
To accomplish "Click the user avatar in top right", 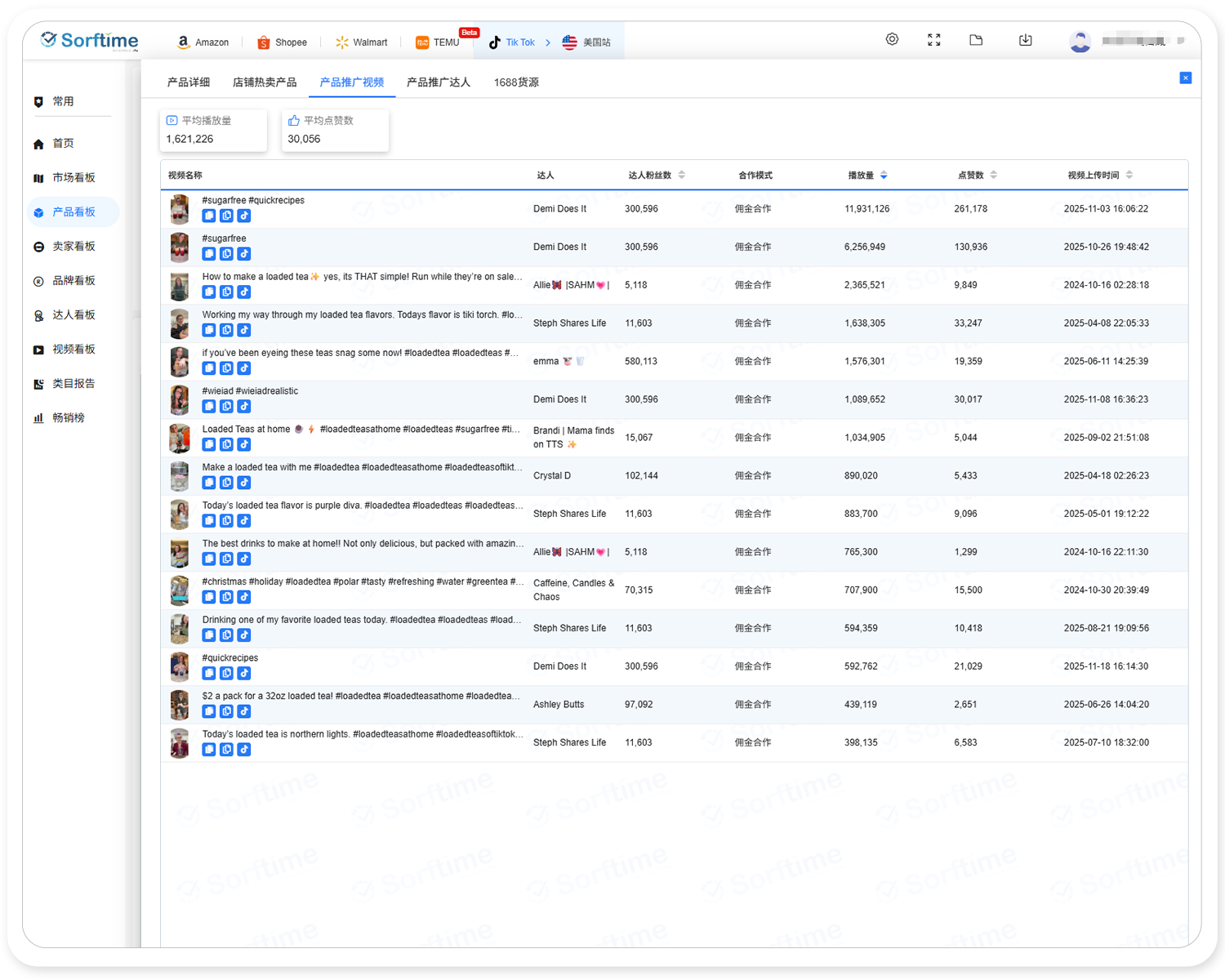I will [x=1080, y=42].
